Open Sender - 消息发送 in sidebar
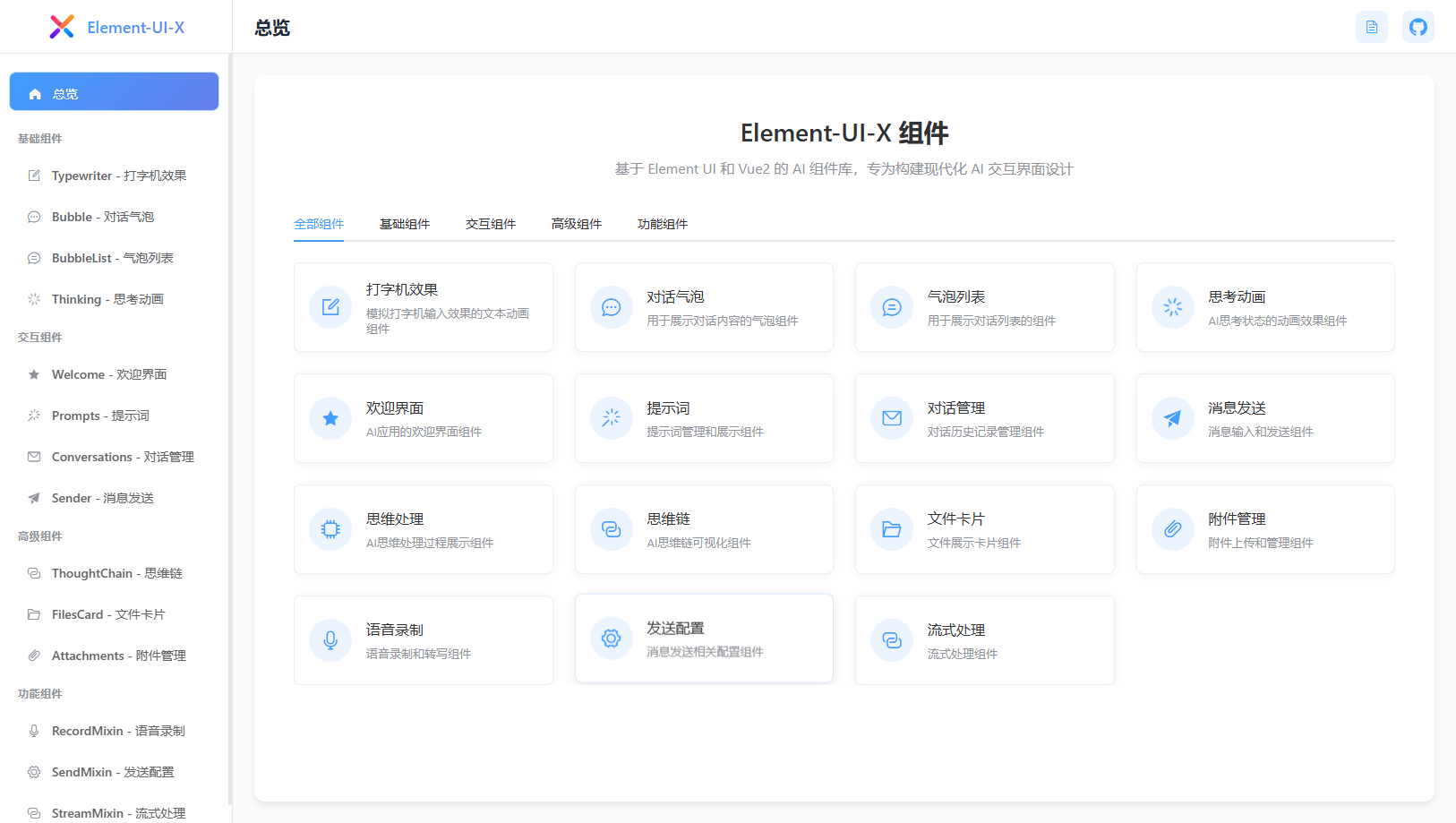The width and height of the screenshot is (1456, 823). [114, 498]
